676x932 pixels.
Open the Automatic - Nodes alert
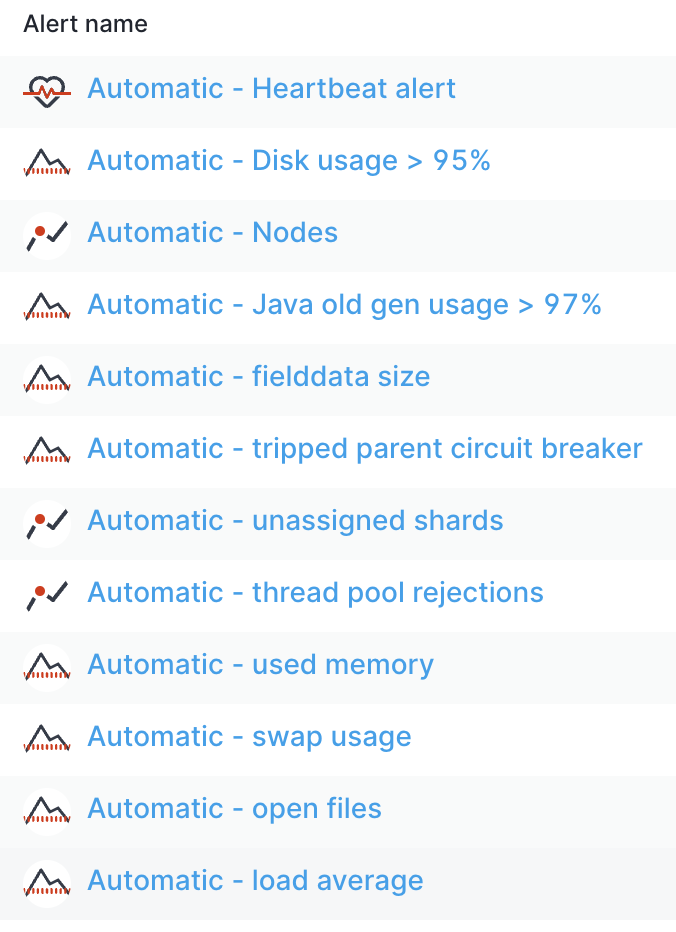pos(212,232)
